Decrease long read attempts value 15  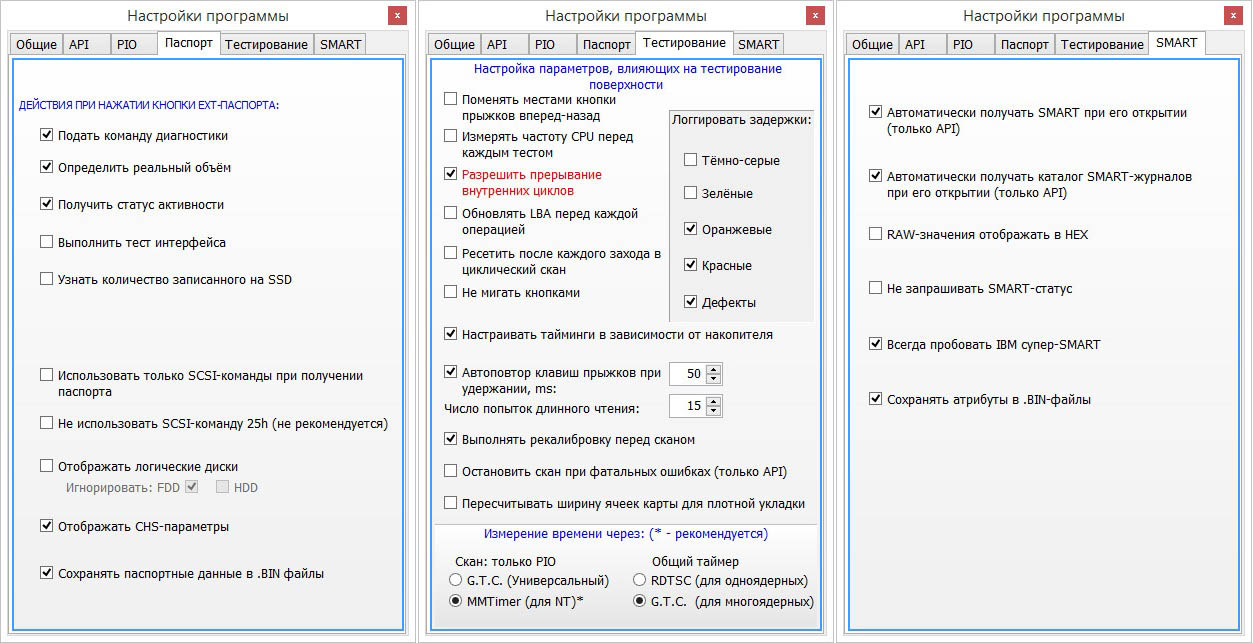pos(713,411)
